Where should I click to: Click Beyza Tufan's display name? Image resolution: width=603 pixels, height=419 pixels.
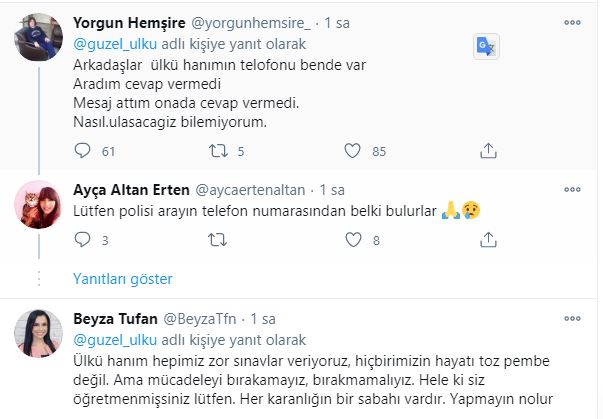116,319
